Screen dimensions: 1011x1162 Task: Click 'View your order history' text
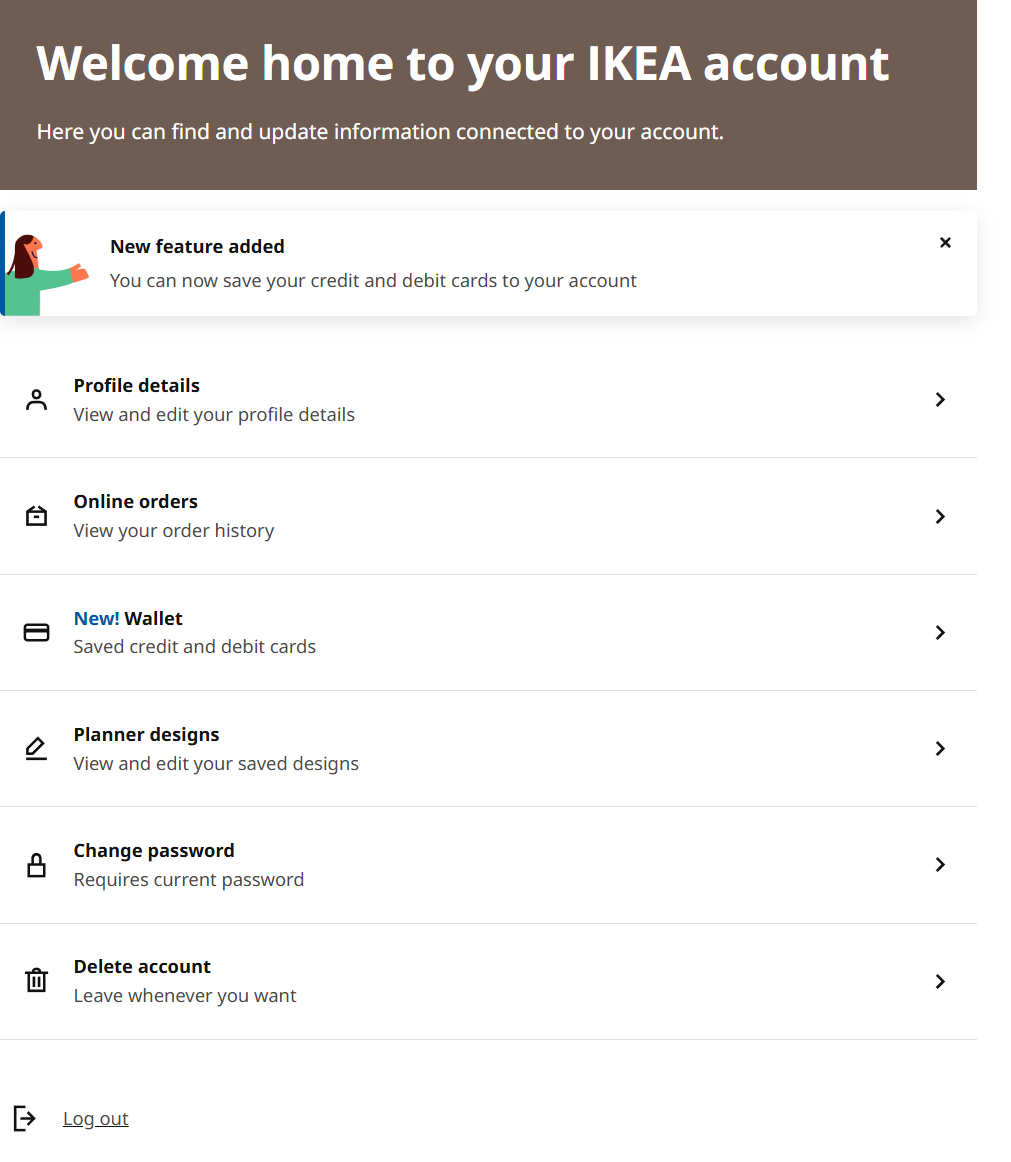click(x=173, y=531)
